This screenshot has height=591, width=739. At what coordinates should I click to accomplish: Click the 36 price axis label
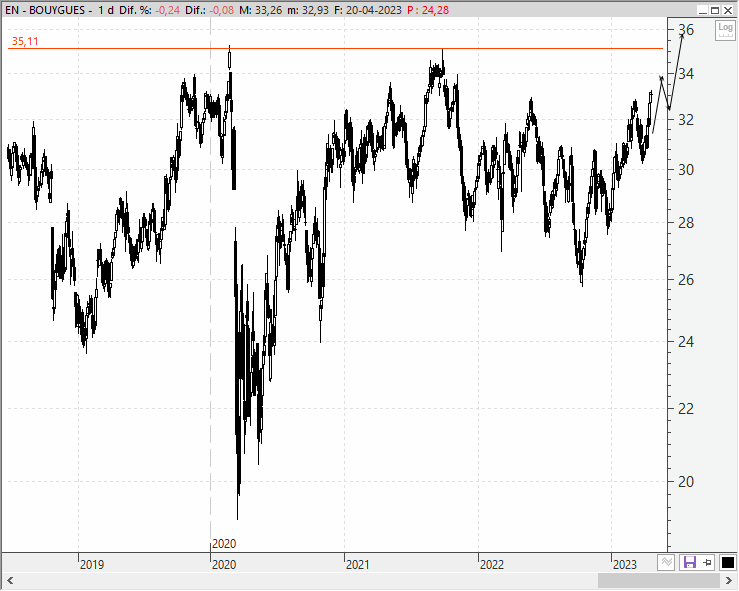tap(686, 30)
